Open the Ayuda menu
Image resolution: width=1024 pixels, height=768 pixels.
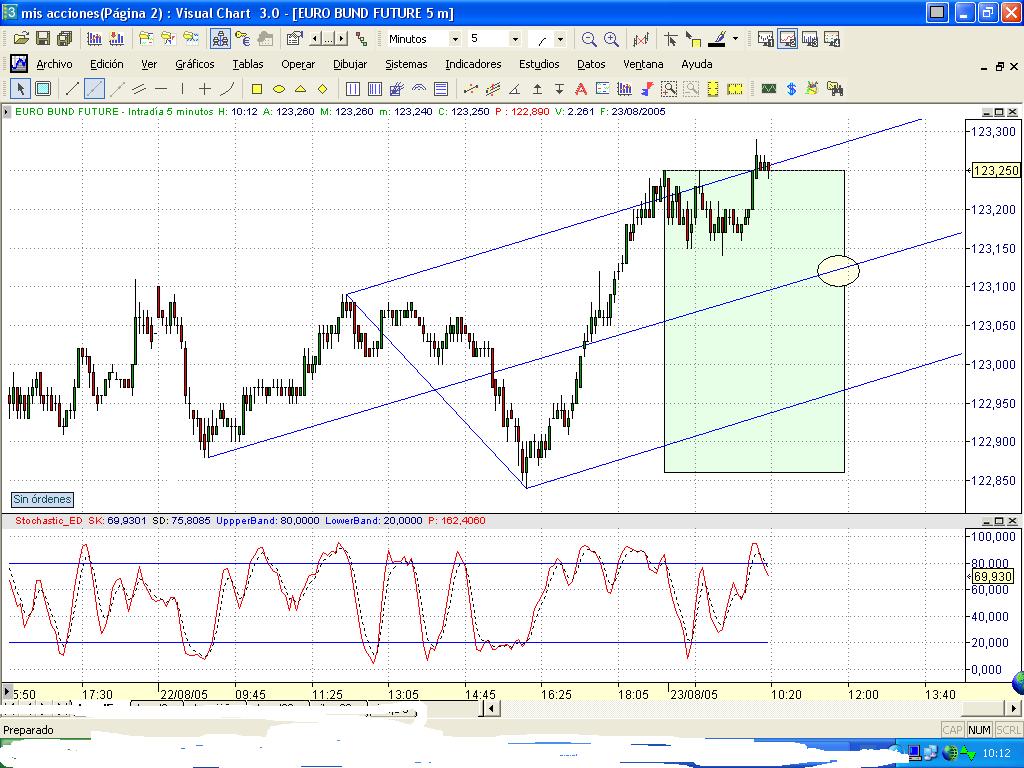tap(697, 64)
